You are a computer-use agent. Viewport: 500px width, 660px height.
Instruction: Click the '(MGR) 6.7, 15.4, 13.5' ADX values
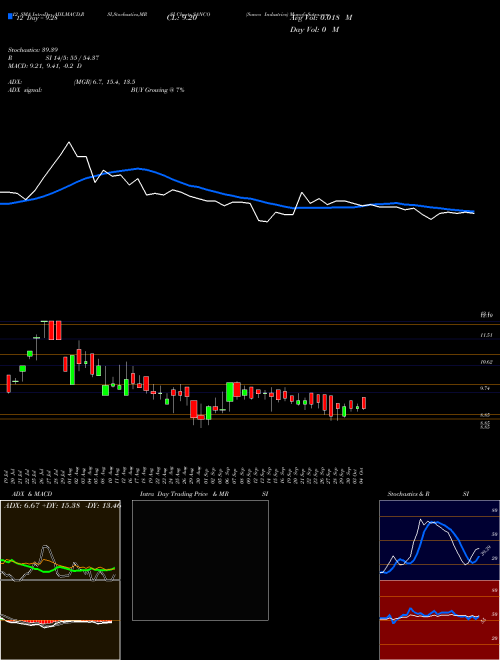[104, 82]
